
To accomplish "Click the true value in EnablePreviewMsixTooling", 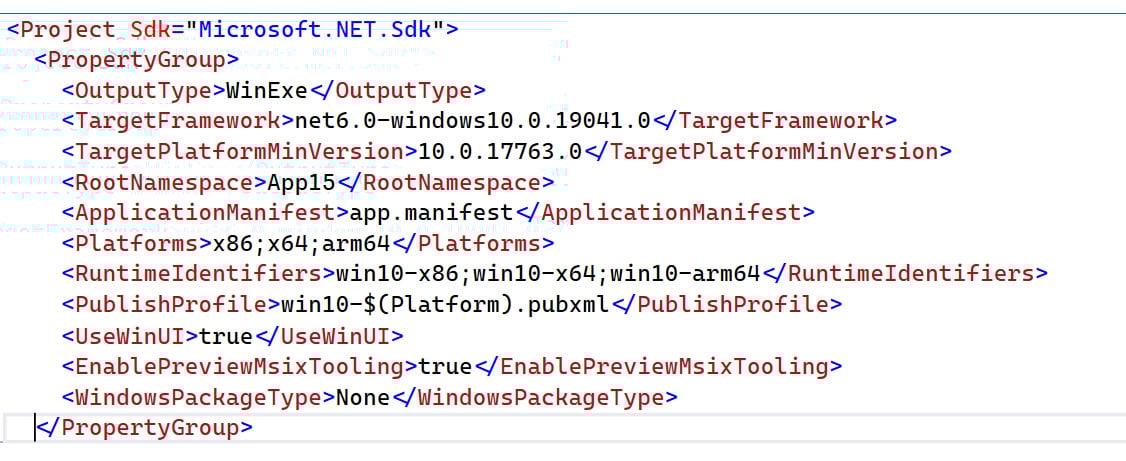I will (x=445, y=366).
